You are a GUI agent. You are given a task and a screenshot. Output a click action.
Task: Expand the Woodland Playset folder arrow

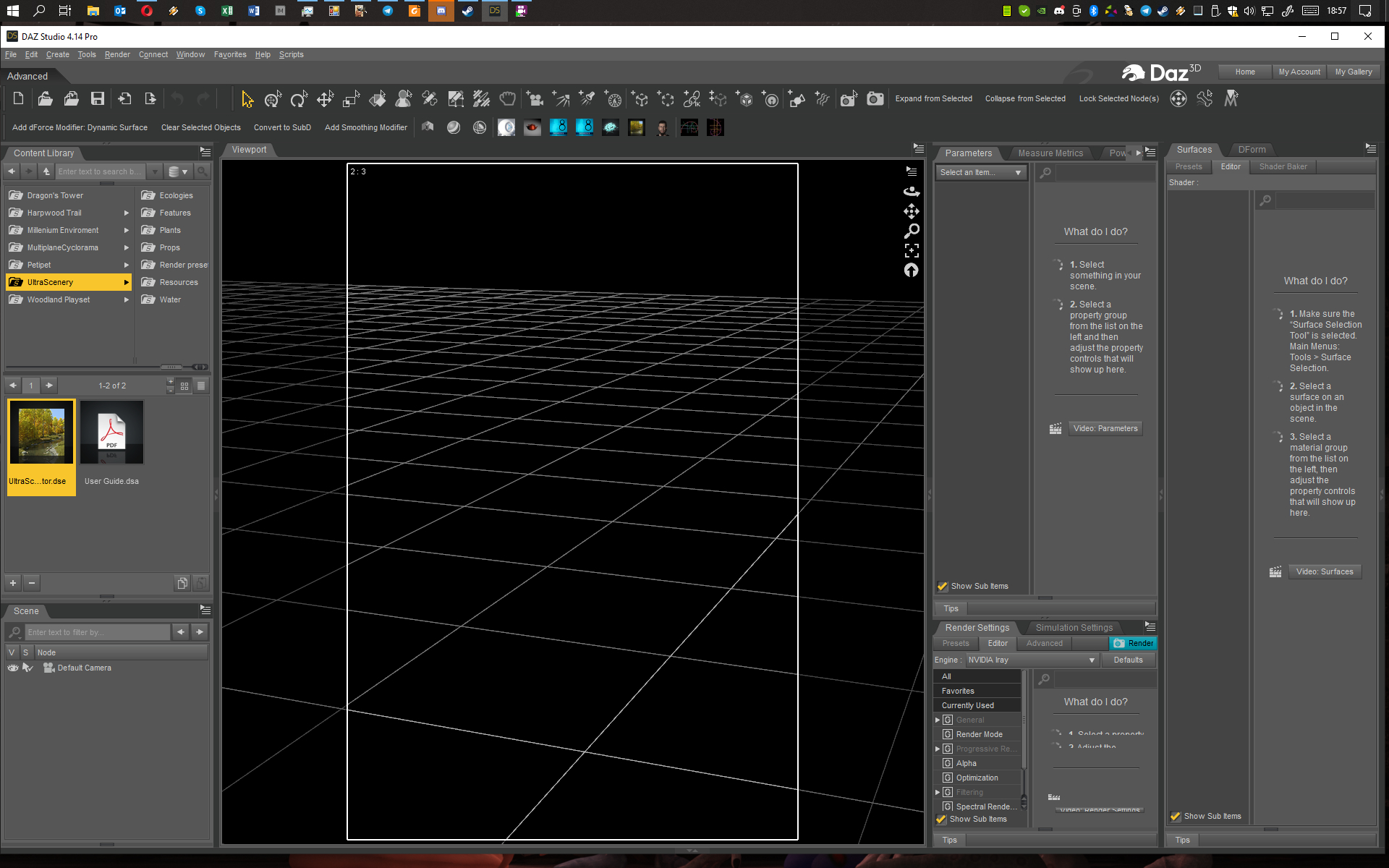coord(127,299)
